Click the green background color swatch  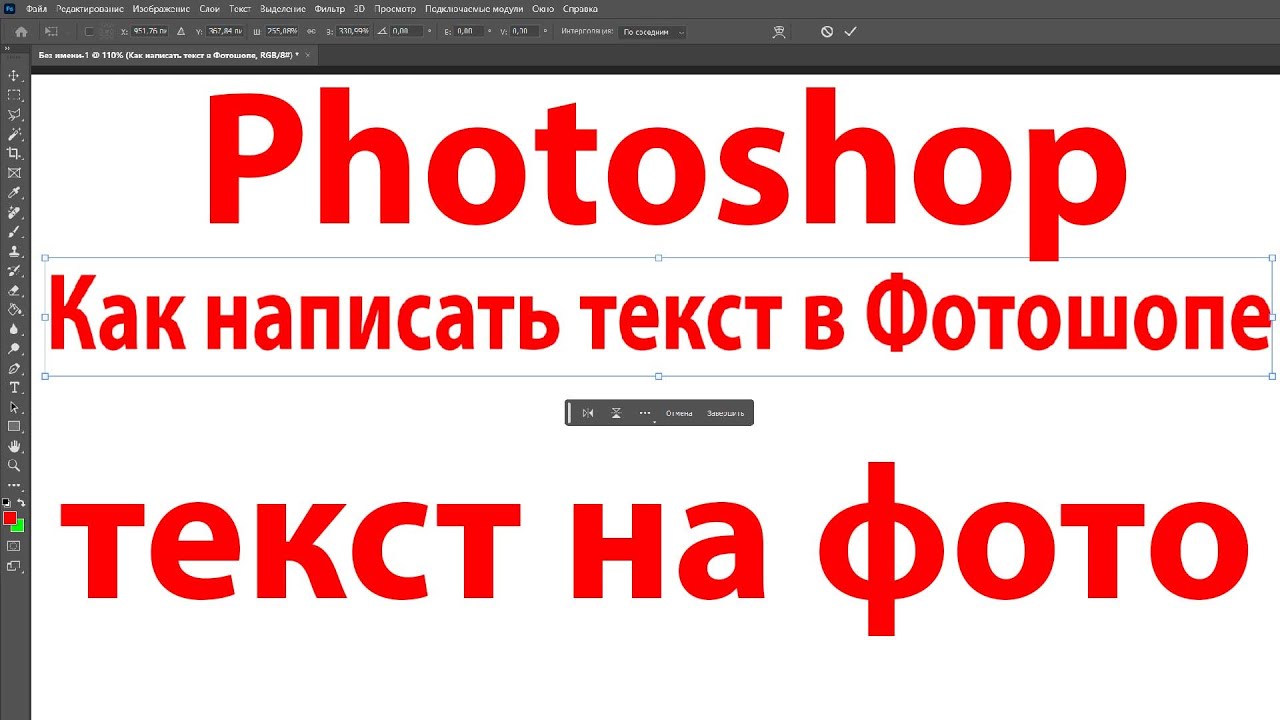tap(17, 525)
